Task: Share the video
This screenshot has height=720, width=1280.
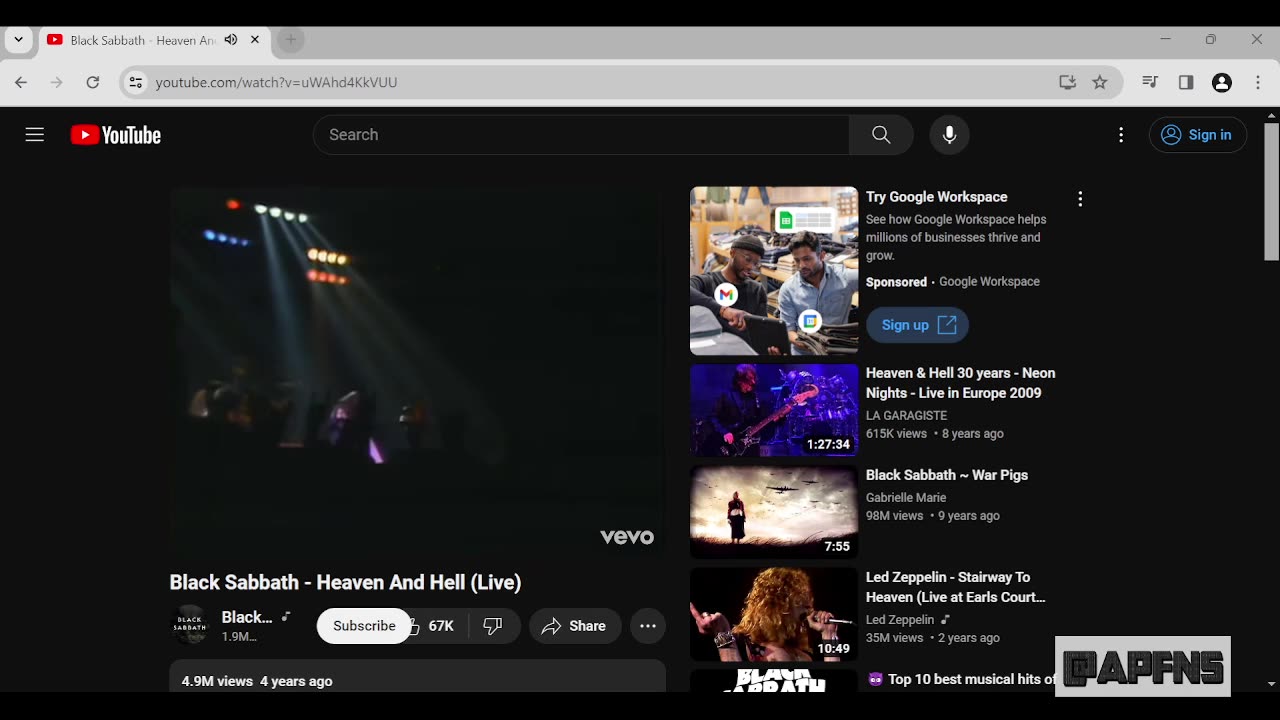Action: pyautogui.click(x=575, y=625)
